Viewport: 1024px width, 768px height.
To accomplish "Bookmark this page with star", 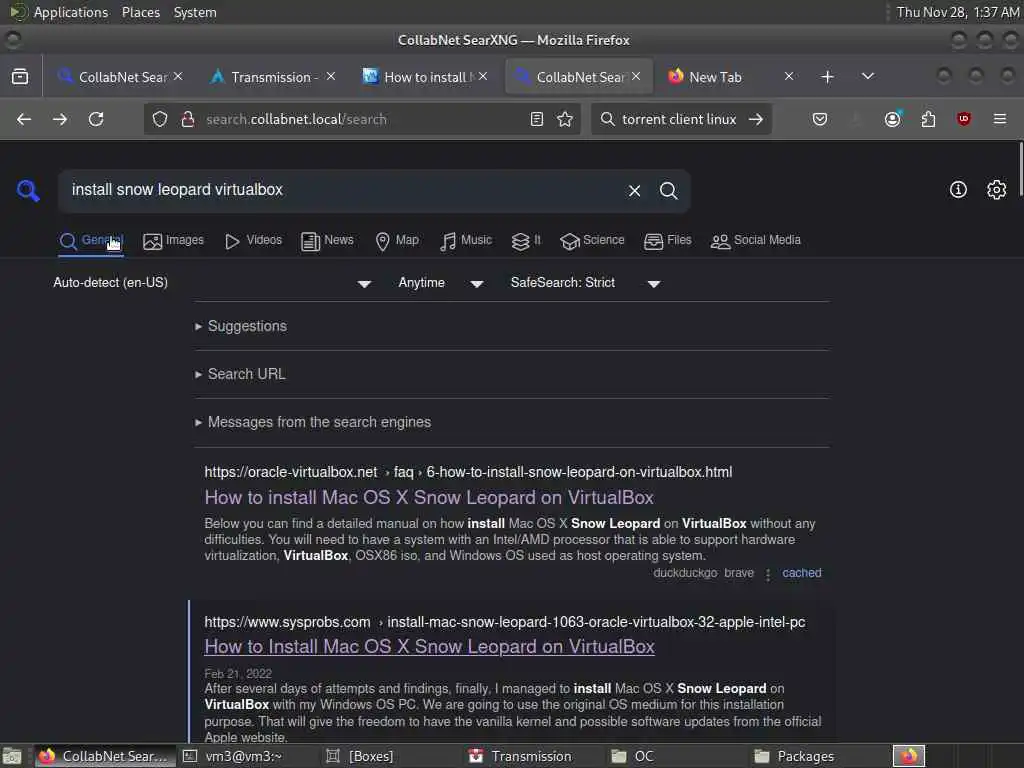I will (565, 119).
